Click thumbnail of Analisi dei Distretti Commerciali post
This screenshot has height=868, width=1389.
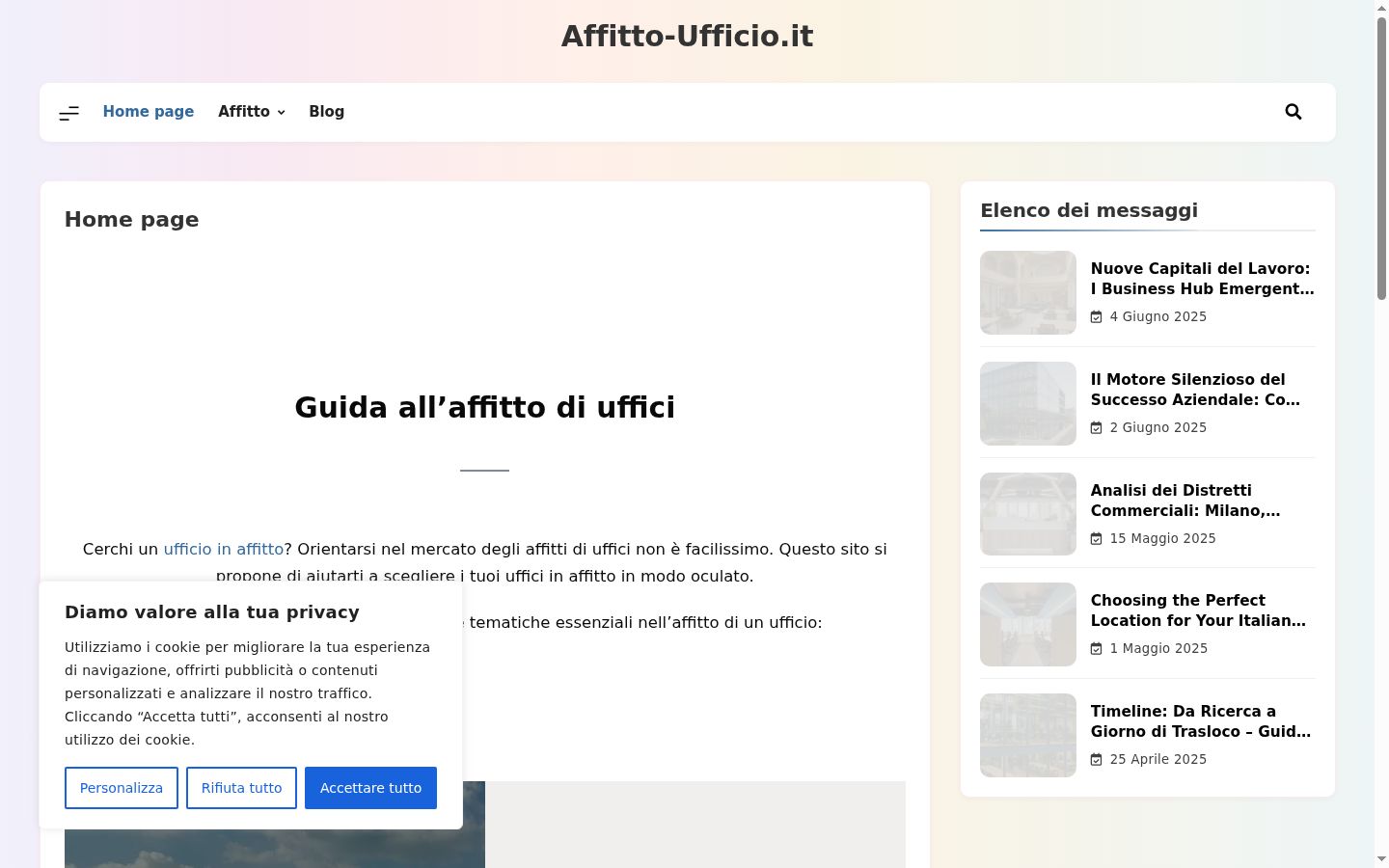pos(1028,514)
